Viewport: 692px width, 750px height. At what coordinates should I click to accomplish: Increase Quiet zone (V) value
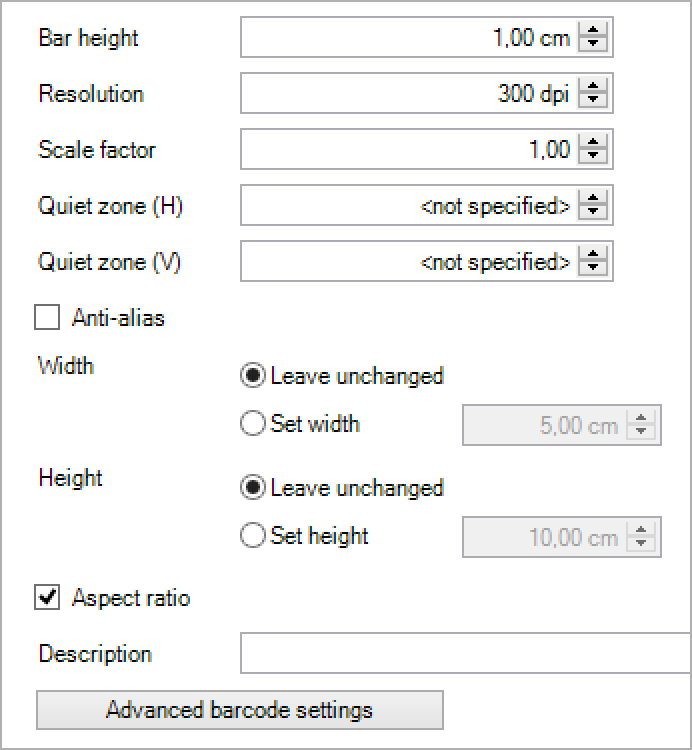[x=593, y=254]
